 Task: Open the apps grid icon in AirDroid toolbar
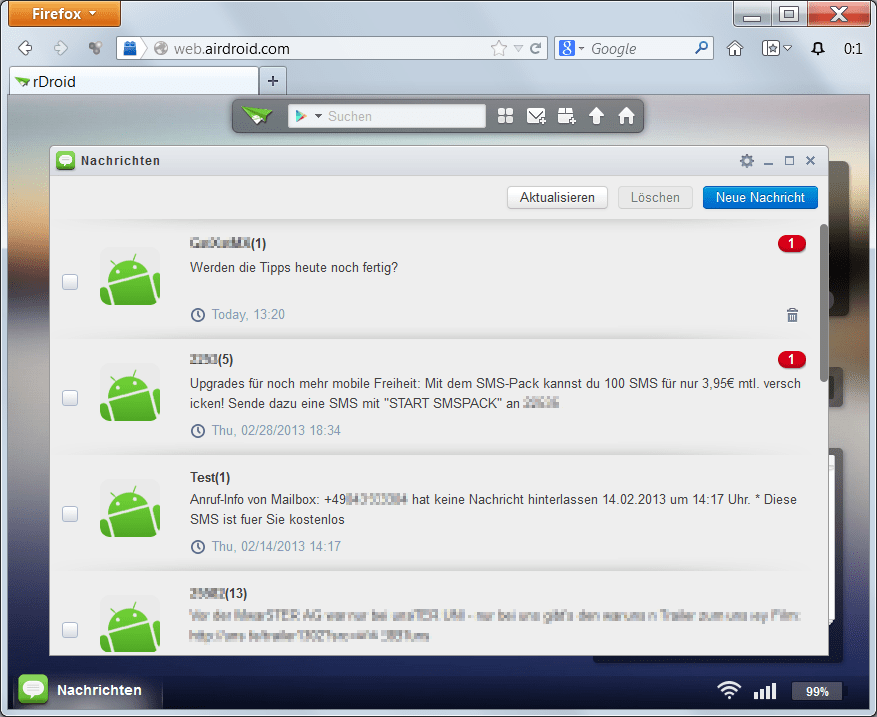(x=505, y=116)
